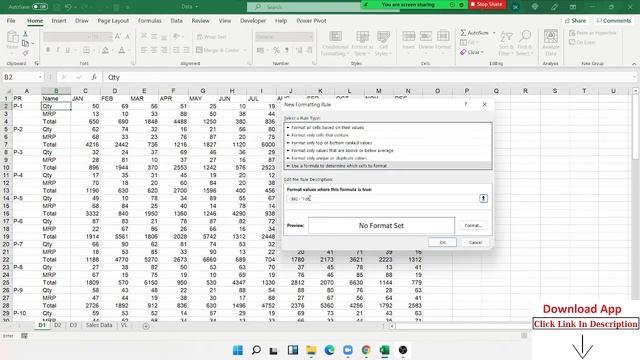The image size is (640, 360).
Task: Click the collapse dialog range selector icon
Action: click(483, 198)
